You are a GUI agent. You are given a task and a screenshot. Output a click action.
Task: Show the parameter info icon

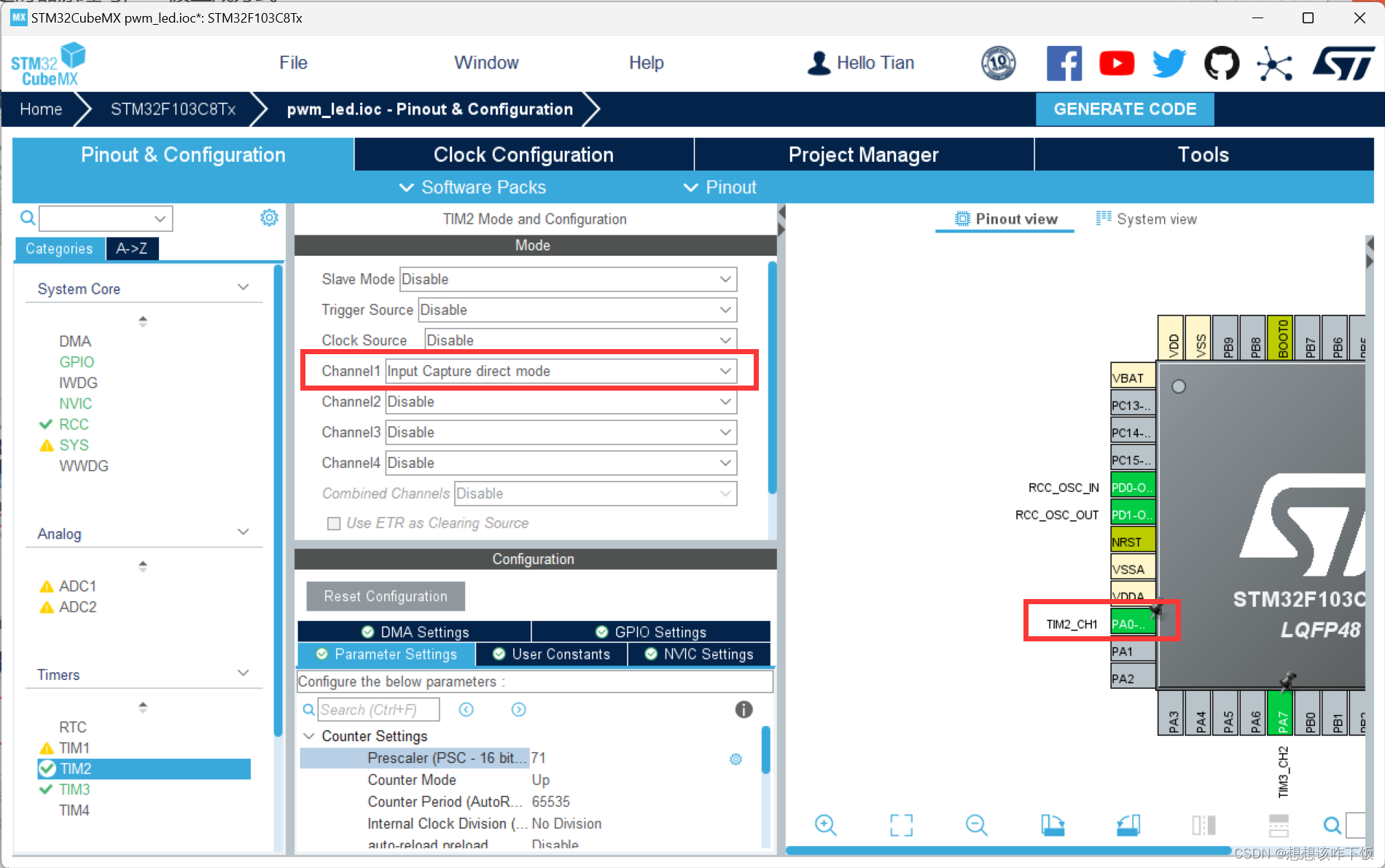[x=744, y=709]
